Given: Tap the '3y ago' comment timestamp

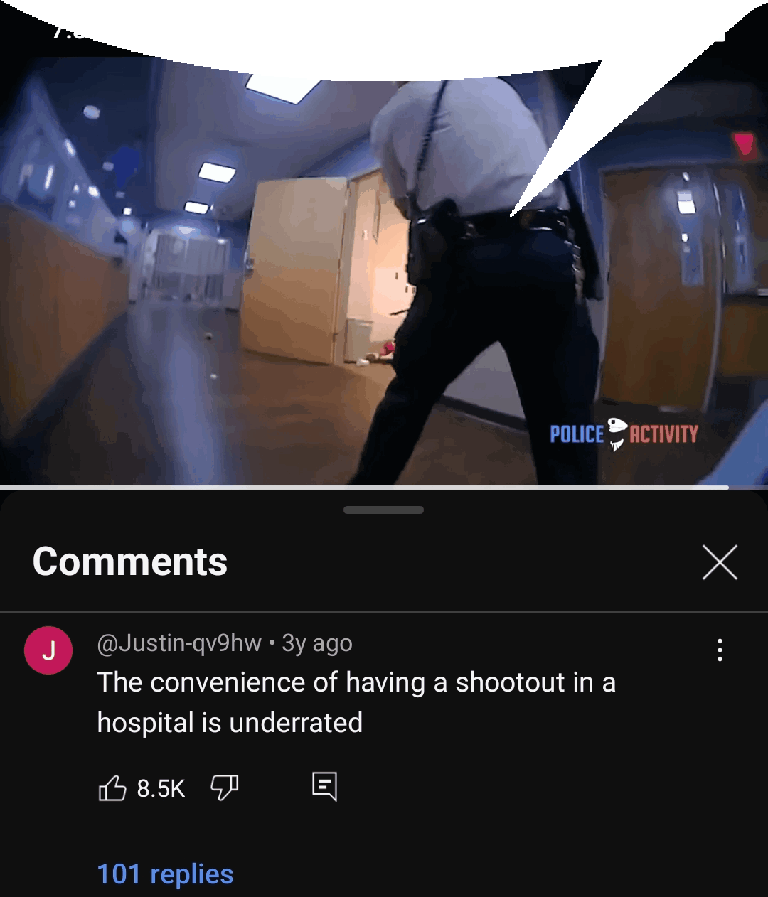Looking at the screenshot, I should [x=317, y=643].
